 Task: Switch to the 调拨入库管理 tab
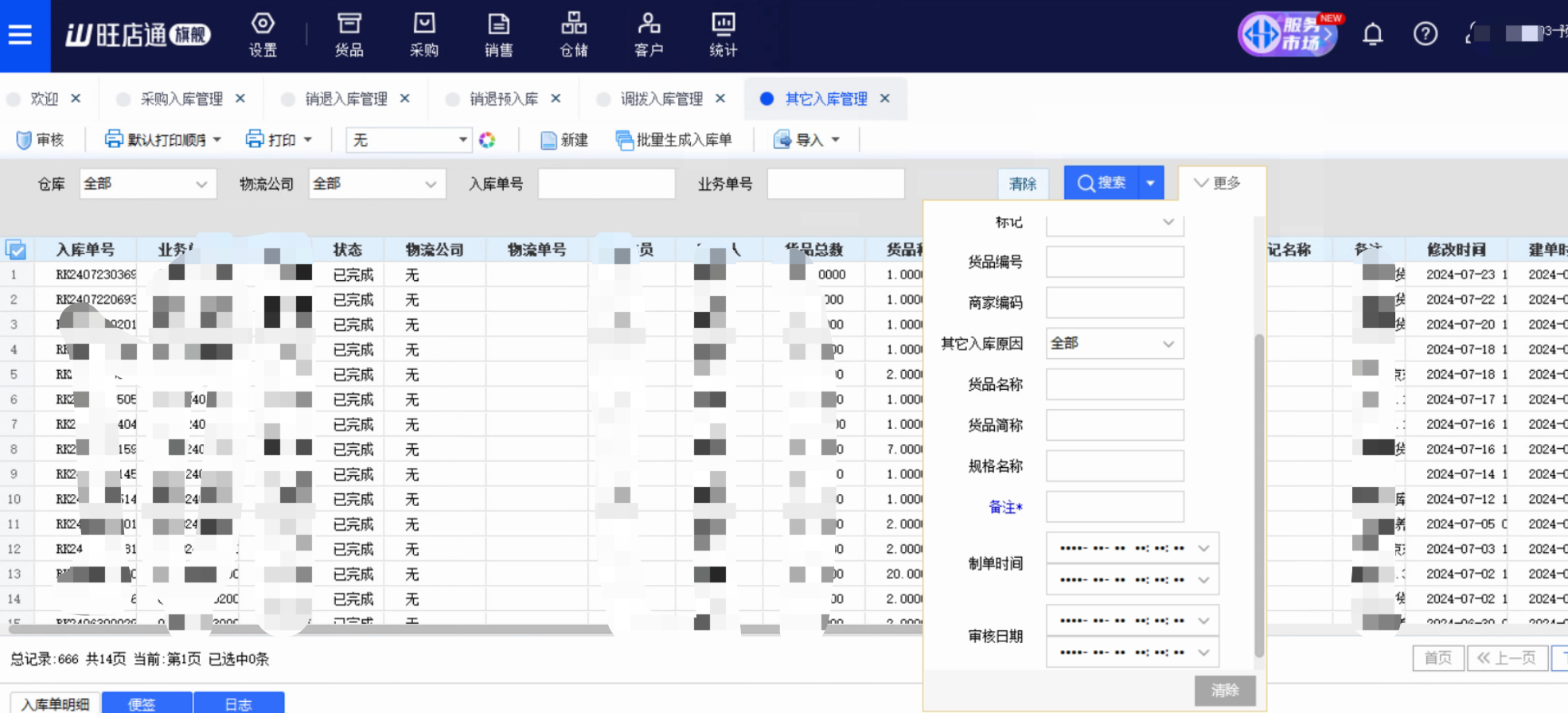pyautogui.click(x=661, y=99)
